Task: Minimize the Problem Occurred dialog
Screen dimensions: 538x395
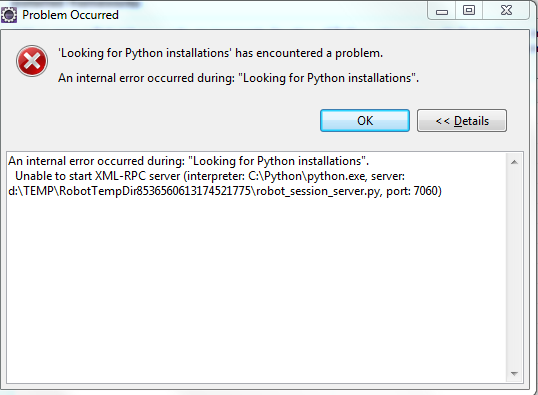Action: (x=442, y=11)
